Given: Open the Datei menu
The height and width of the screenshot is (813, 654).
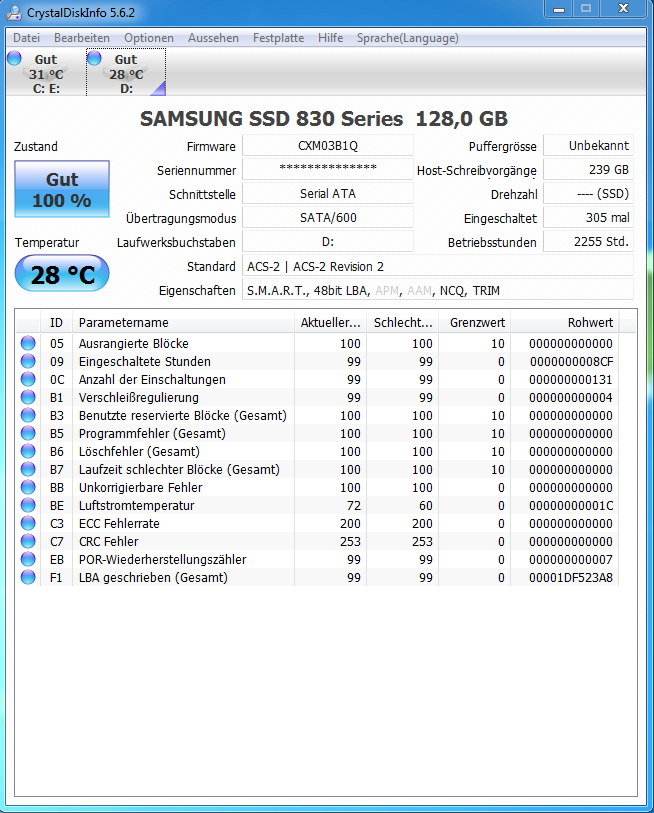Looking at the screenshot, I should coord(26,38).
